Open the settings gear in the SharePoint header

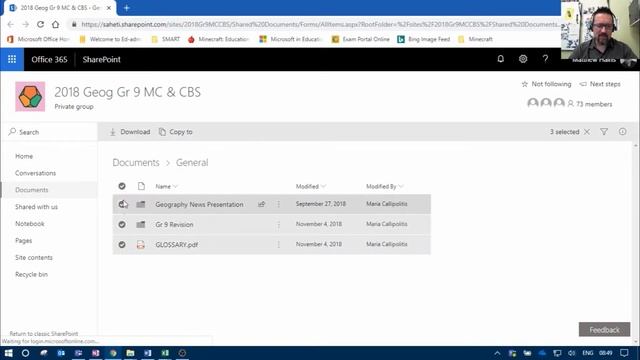click(x=523, y=59)
